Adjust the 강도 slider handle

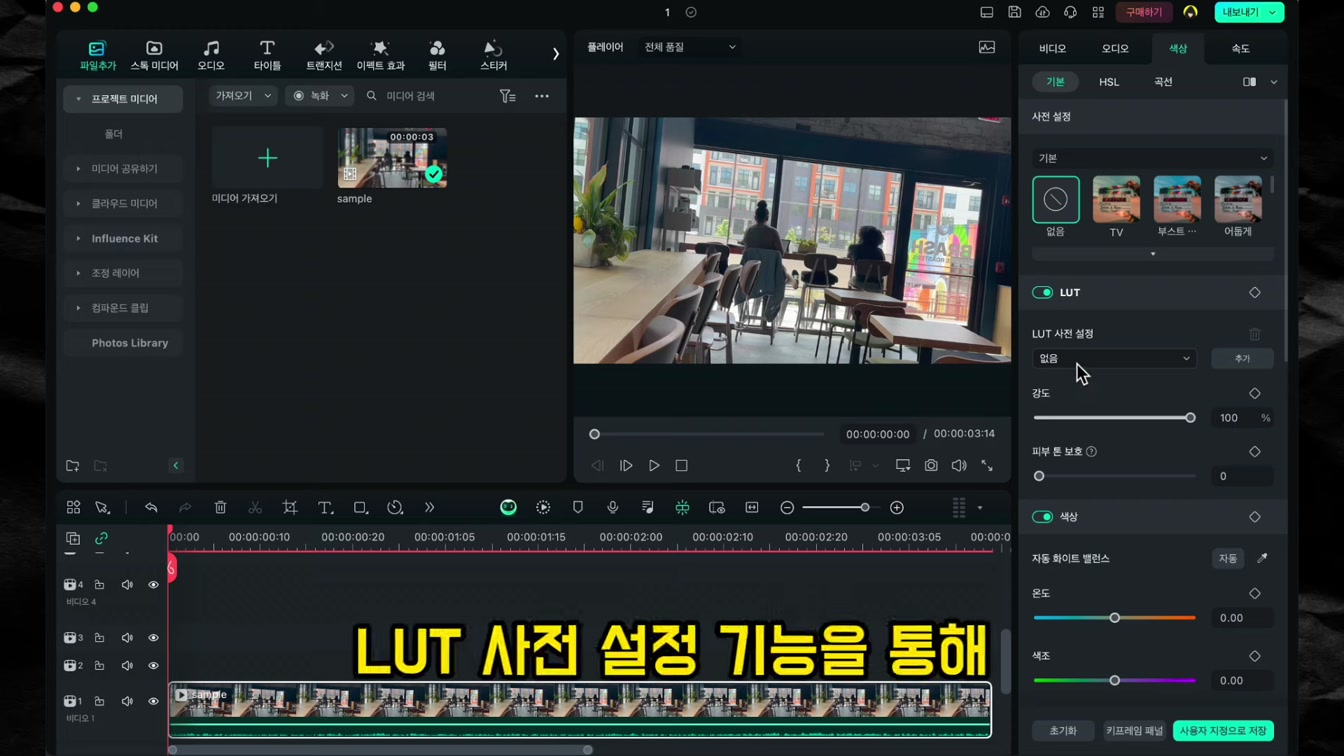(x=1190, y=418)
